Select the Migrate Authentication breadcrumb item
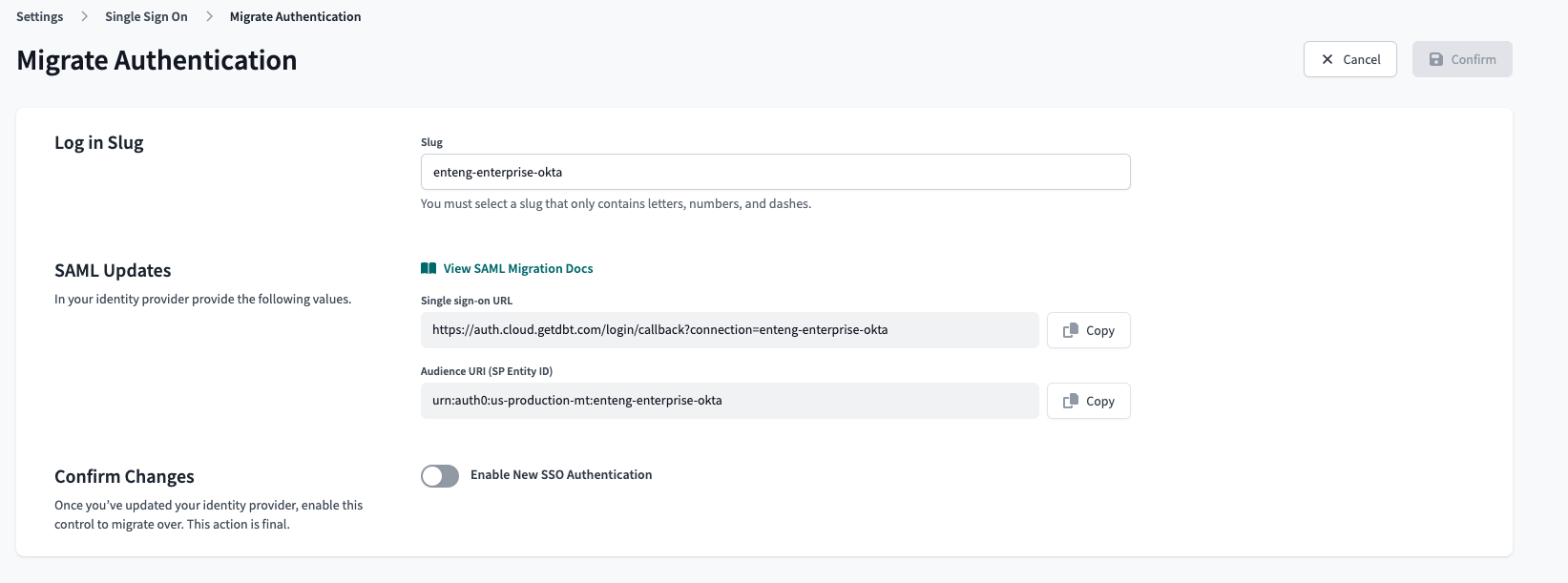The image size is (1568, 583). point(295,17)
